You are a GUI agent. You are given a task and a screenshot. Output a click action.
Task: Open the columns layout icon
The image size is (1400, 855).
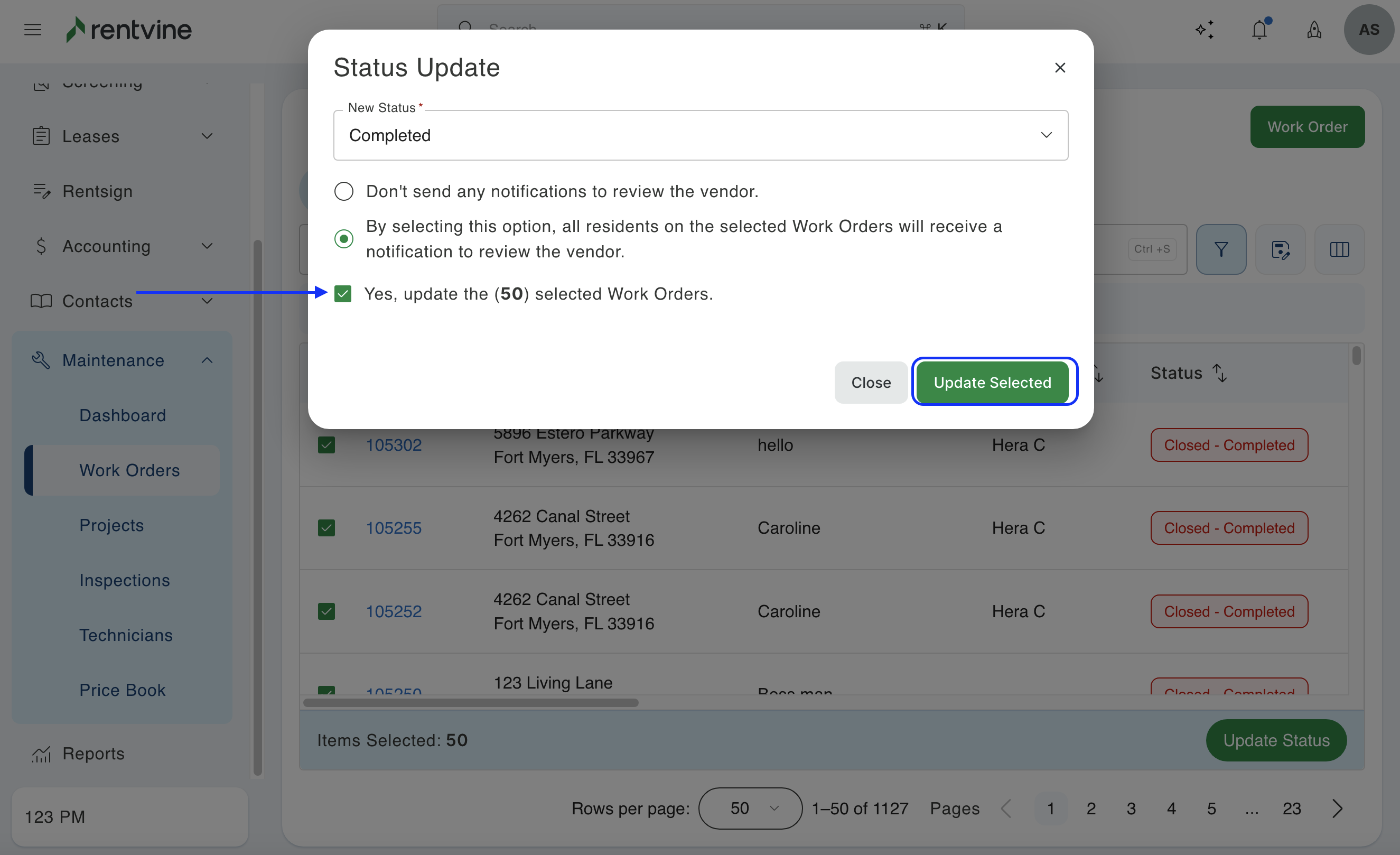(x=1339, y=249)
